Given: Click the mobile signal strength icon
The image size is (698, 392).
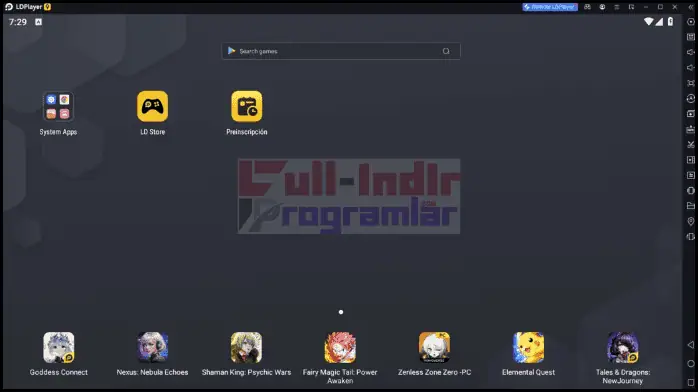Looking at the screenshot, I should [659, 22].
